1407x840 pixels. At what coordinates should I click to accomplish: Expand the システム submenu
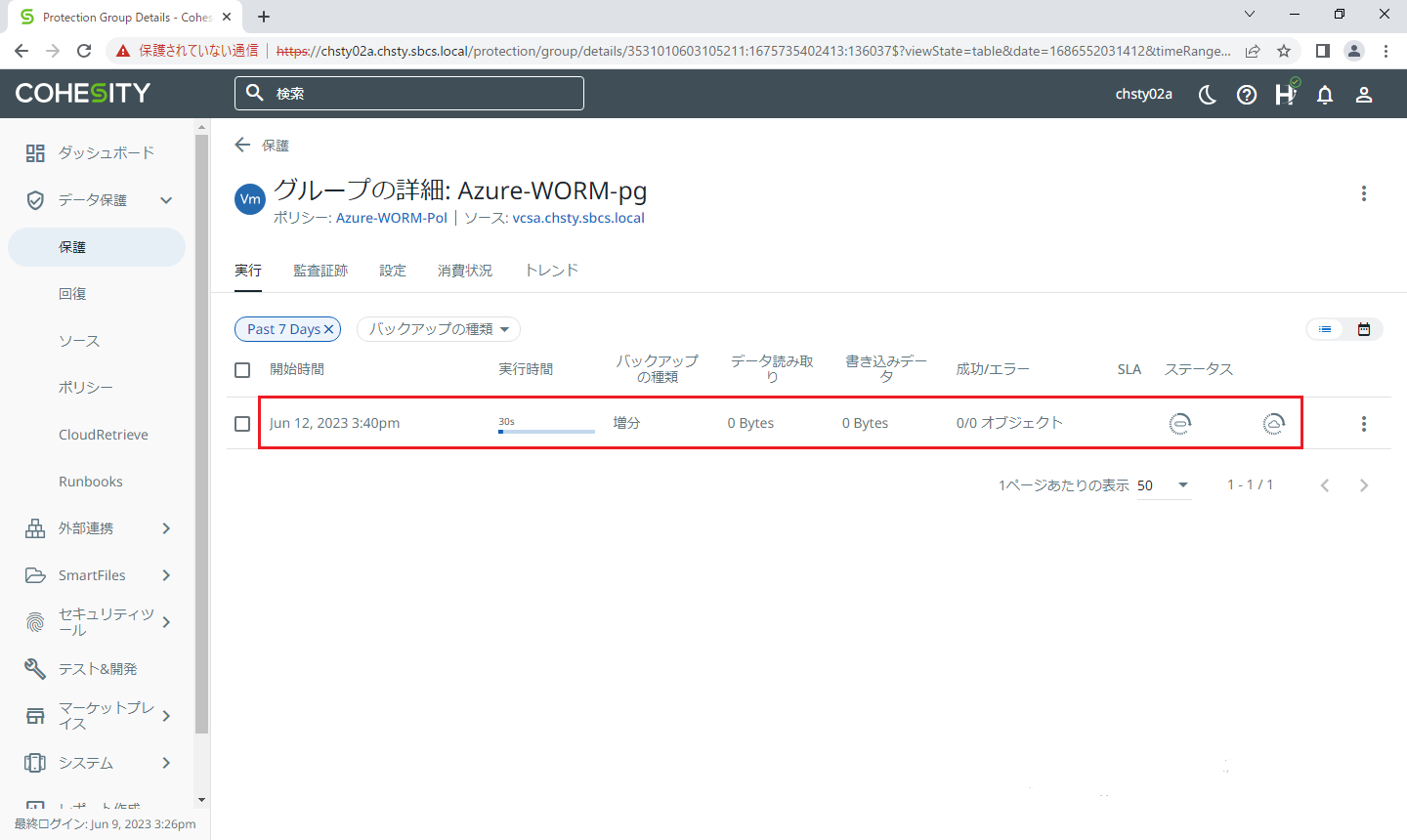click(x=166, y=763)
